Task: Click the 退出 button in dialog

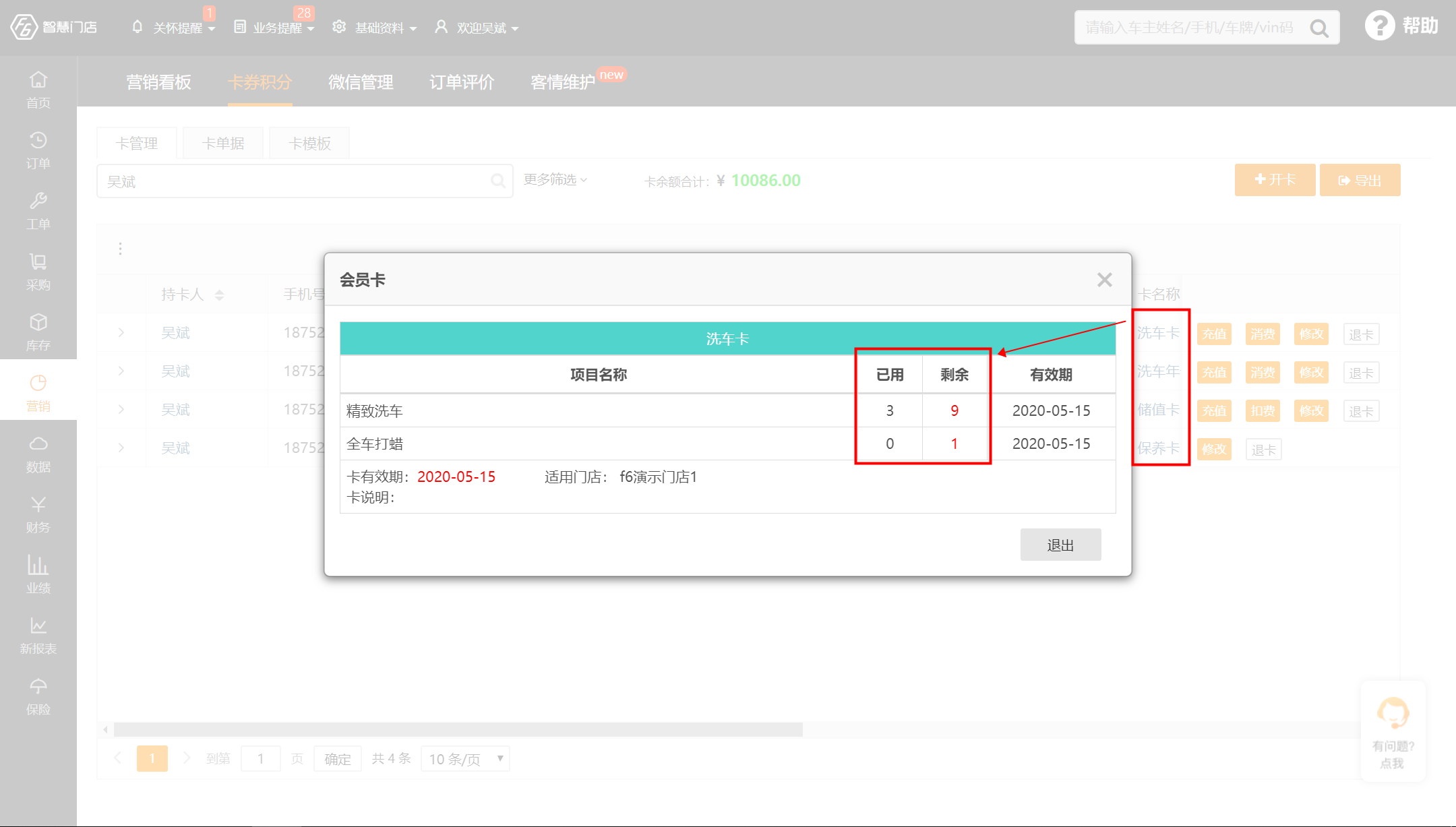Action: 1060,545
